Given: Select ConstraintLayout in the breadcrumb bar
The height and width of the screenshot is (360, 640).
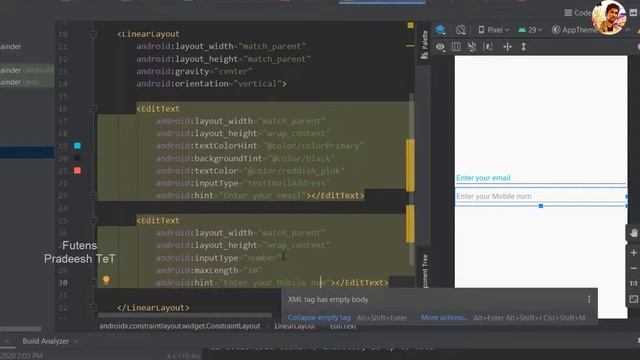Looking at the screenshot, I should [x=180, y=326].
